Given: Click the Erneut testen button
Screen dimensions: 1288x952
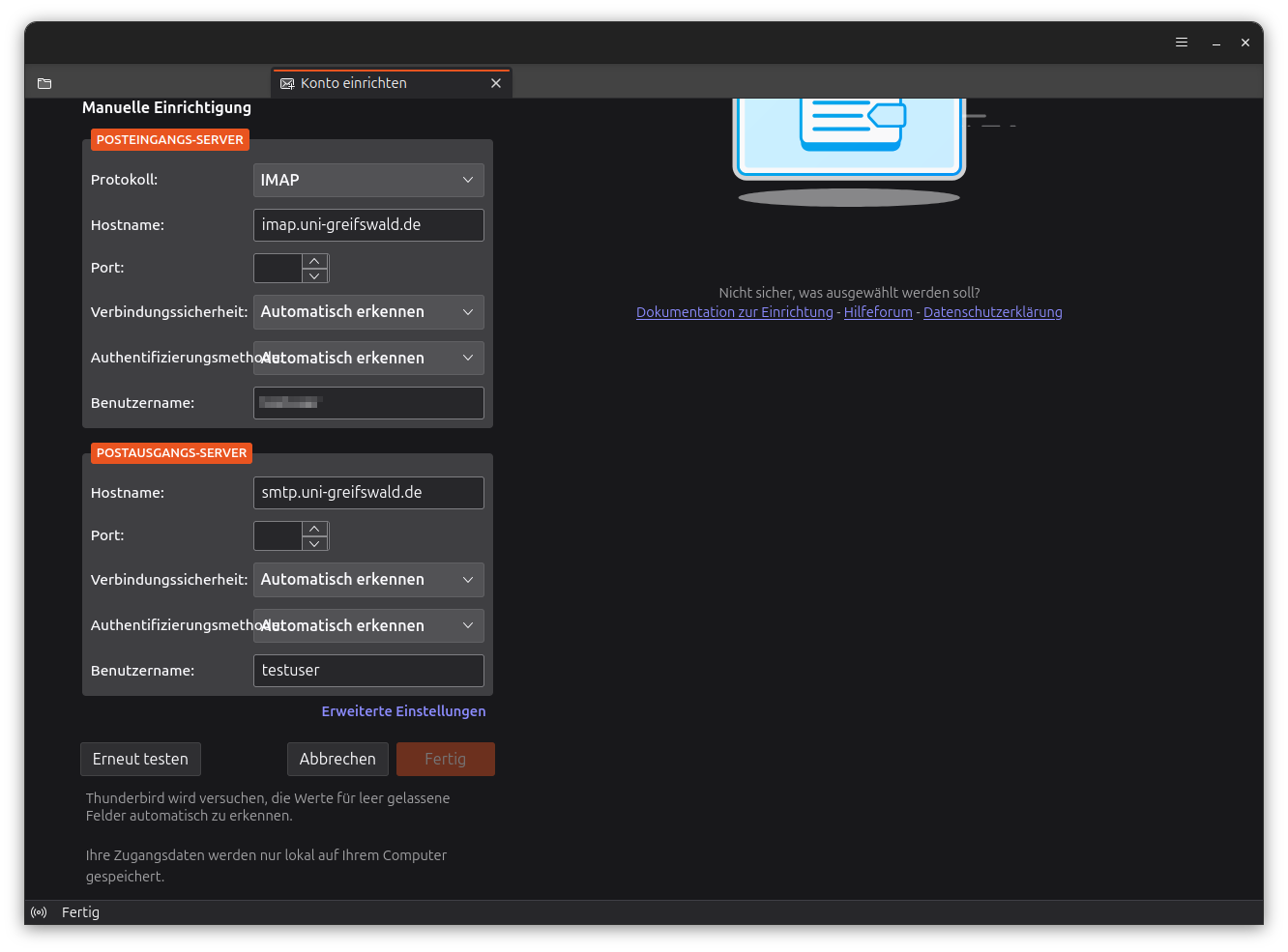Looking at the screenshot, I should point(140,759).
